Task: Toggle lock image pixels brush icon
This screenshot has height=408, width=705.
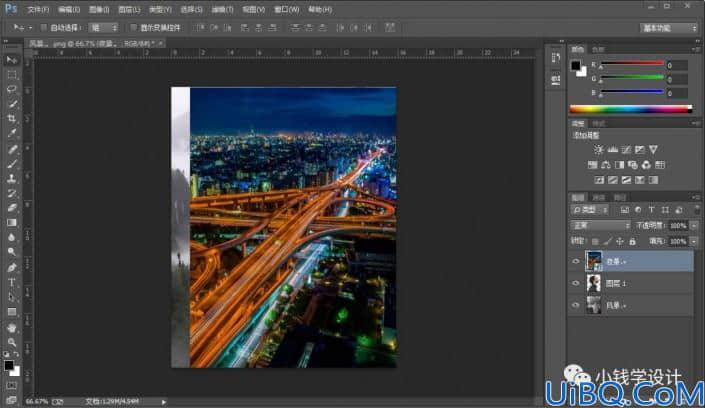Action: tap(607, 242)
